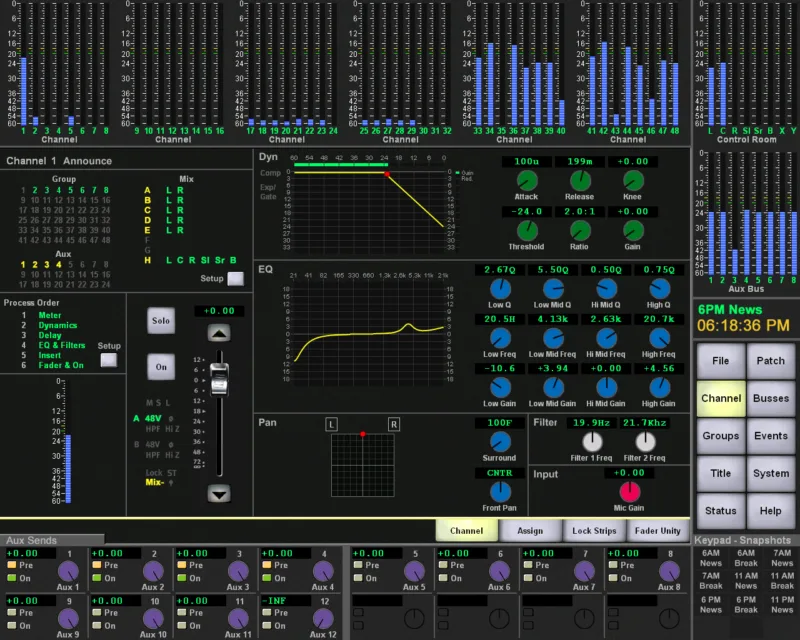Toggle On for Aux 1 send
The width and height of the screenshot is (800, 640).
pyautogui.click(x=12, y=578)
